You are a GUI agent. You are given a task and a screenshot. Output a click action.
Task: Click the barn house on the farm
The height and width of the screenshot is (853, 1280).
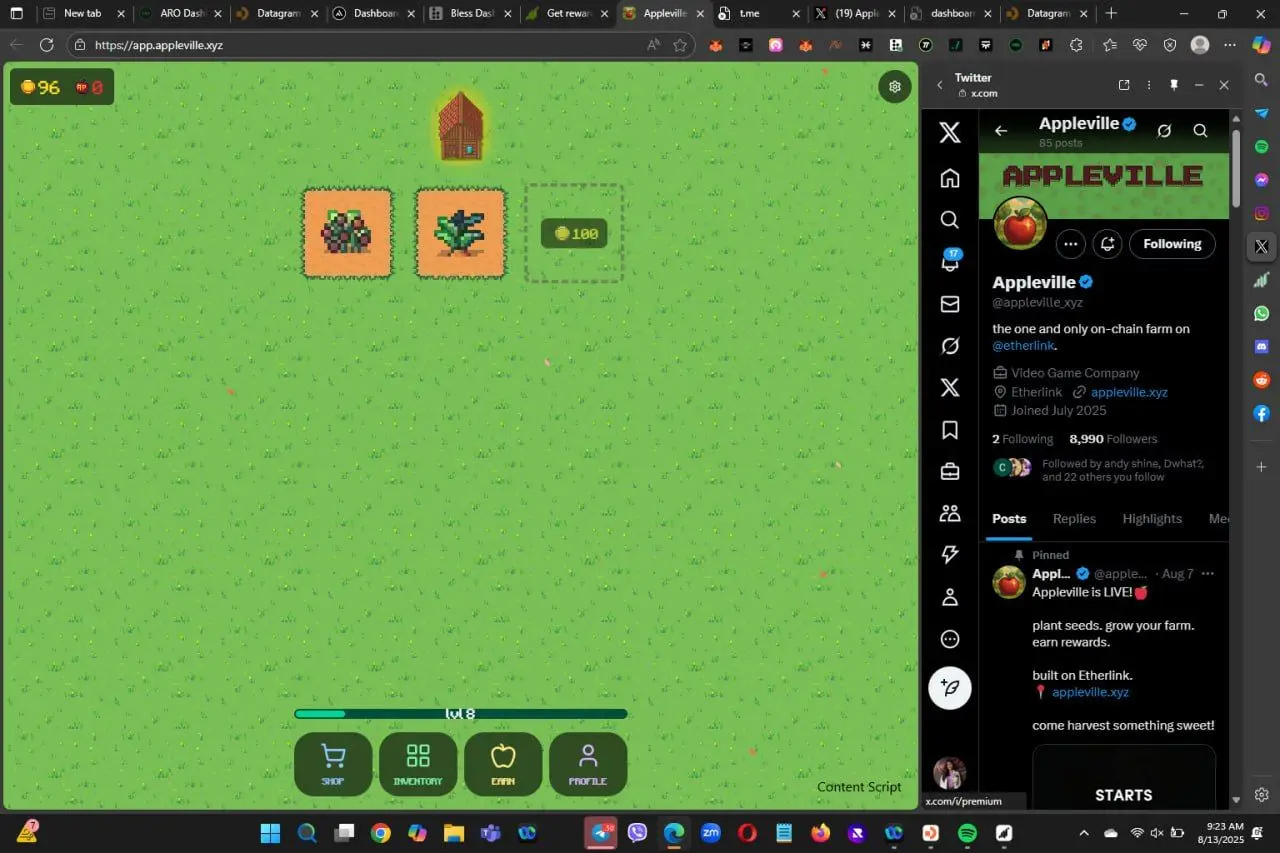click(x=461, y=126)
